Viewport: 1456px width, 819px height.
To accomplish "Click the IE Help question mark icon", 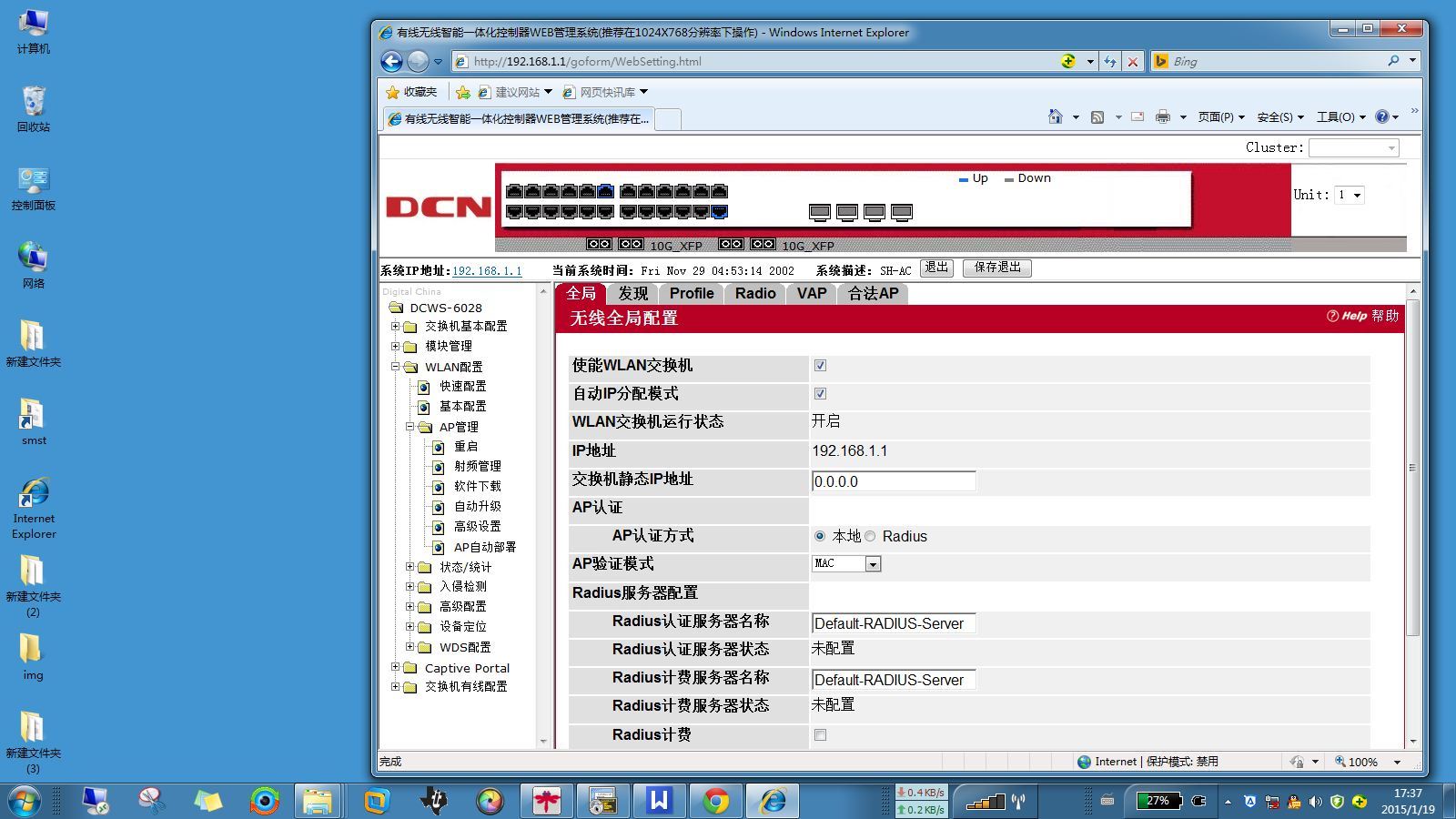I will coord(1382,116).
